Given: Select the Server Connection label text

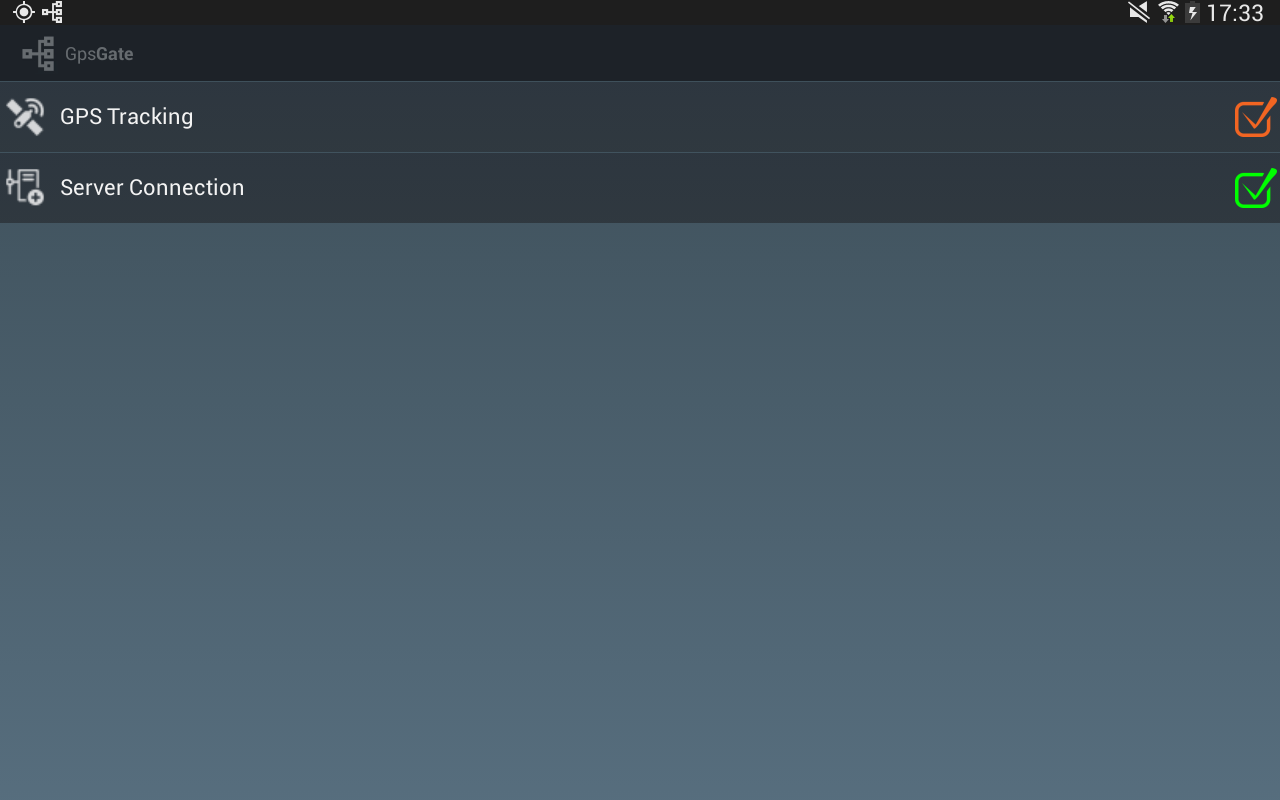Looking at the screenshot, I should 152,187.
